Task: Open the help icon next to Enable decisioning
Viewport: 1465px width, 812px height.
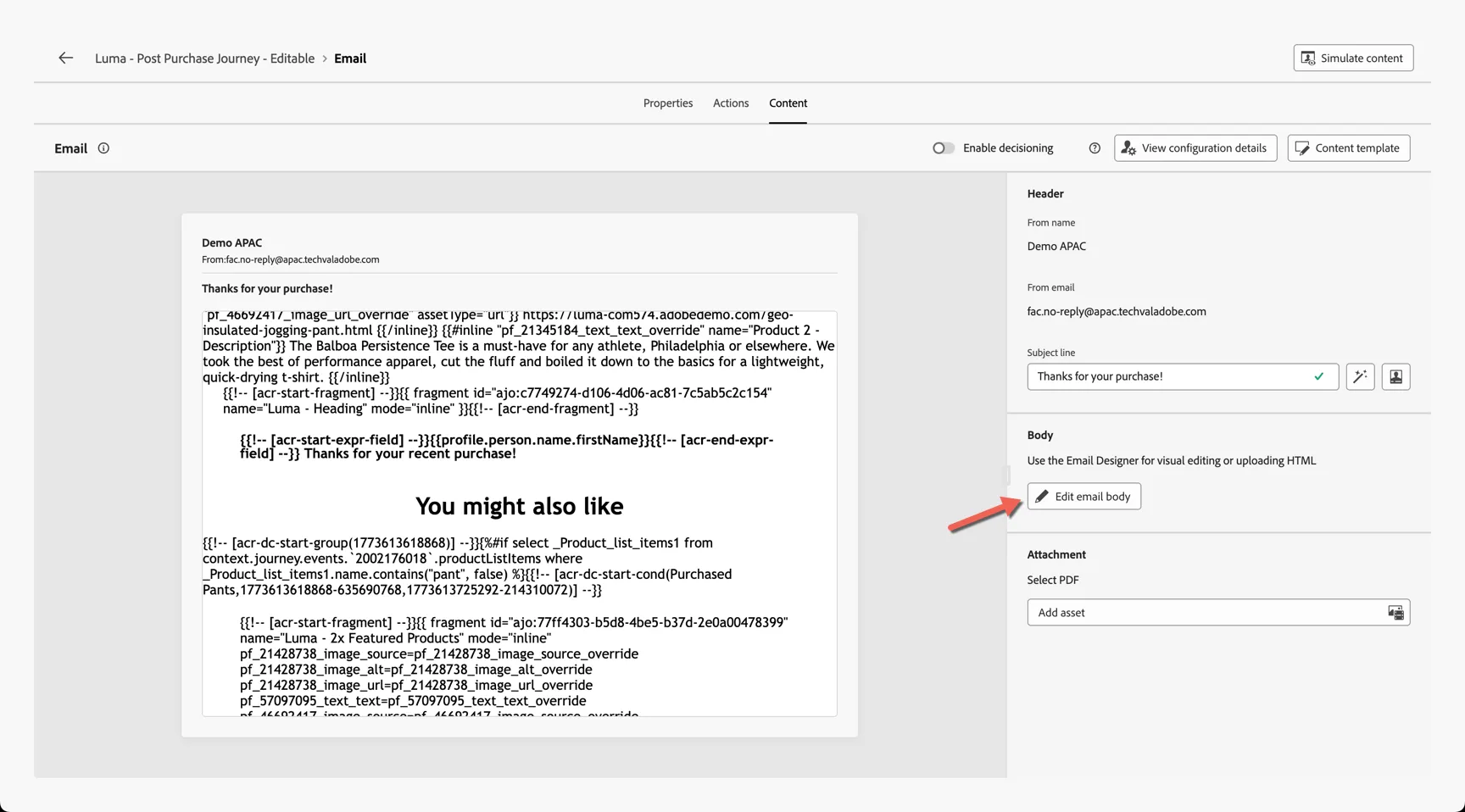Action: pos(1095,148)
